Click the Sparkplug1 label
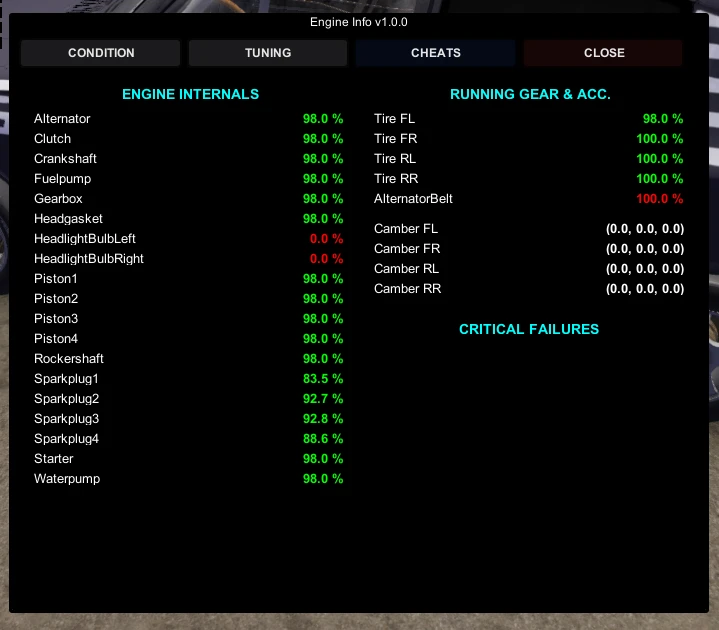The image size is (719, 630). click(66, 379)
